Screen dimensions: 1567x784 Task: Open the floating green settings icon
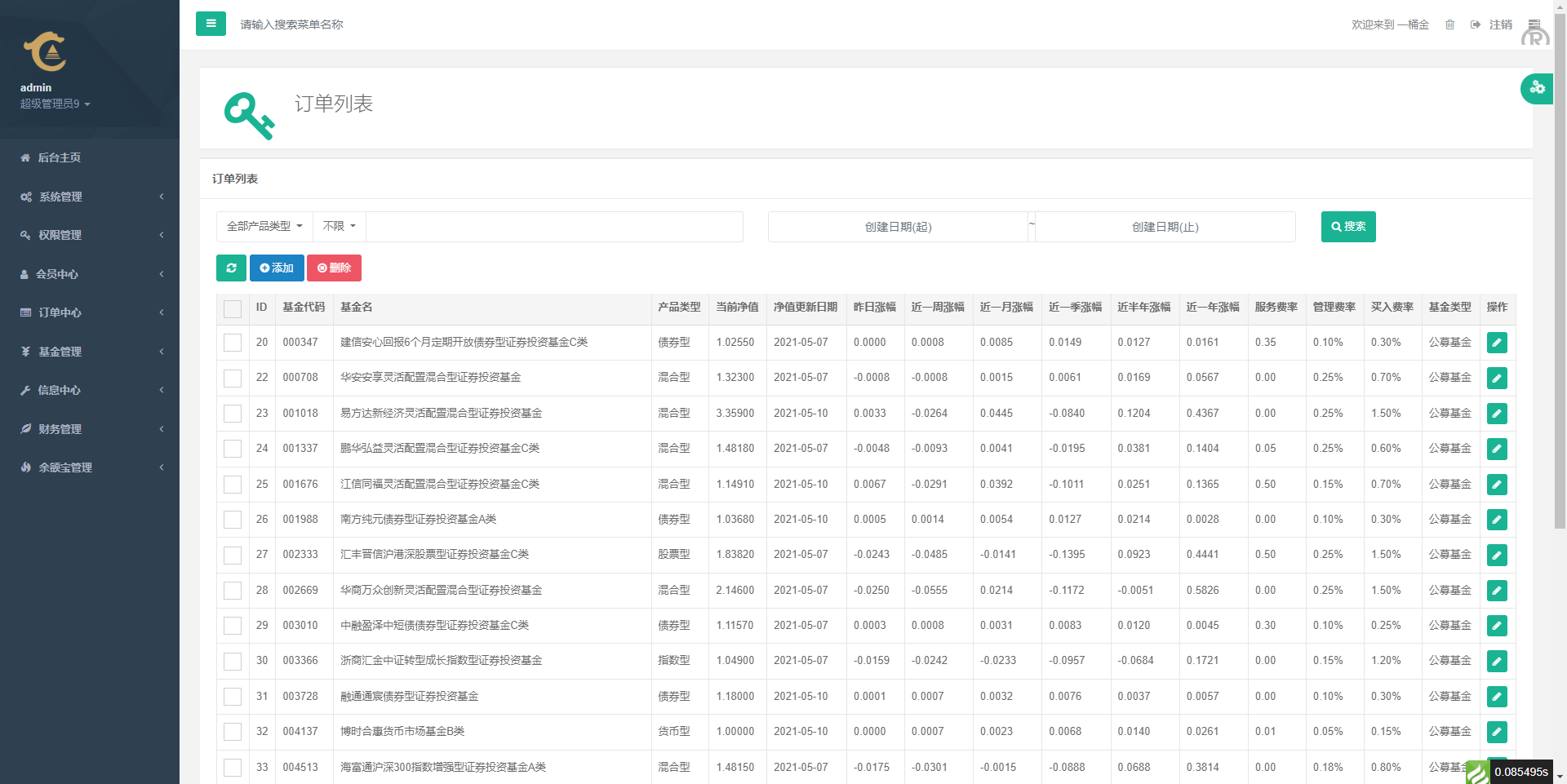click(x=1537, y=88)
